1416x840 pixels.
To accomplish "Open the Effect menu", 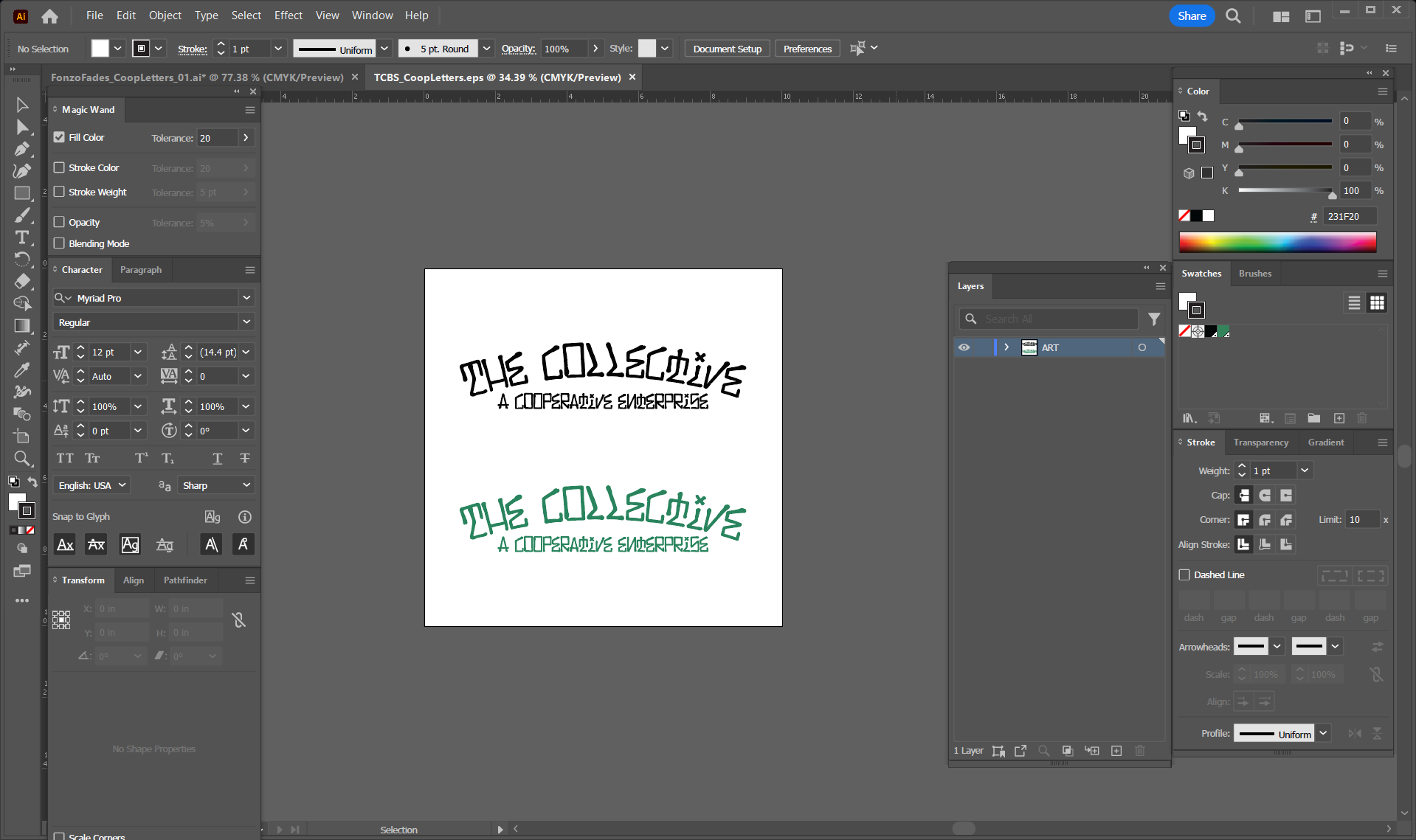I will (289, 15).
